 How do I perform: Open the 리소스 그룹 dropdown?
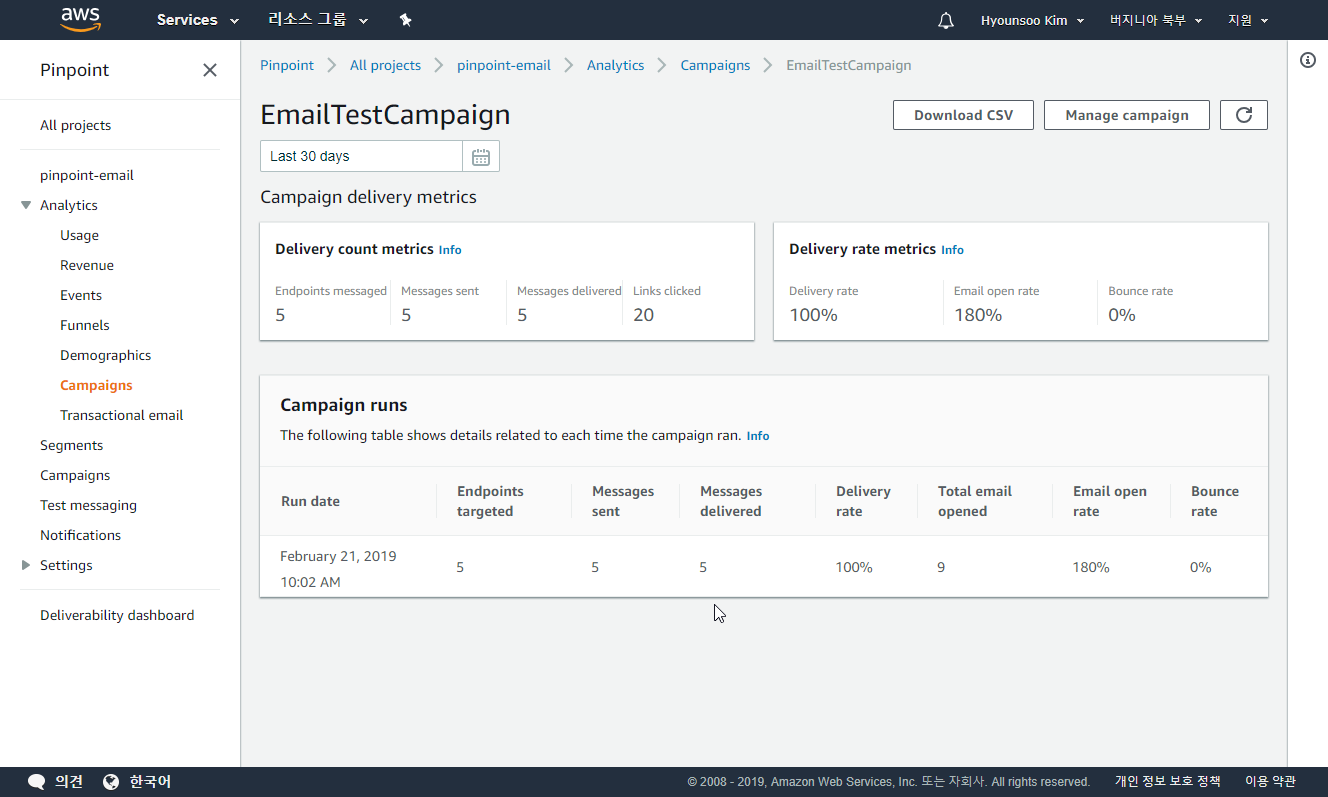coord(318,20)
